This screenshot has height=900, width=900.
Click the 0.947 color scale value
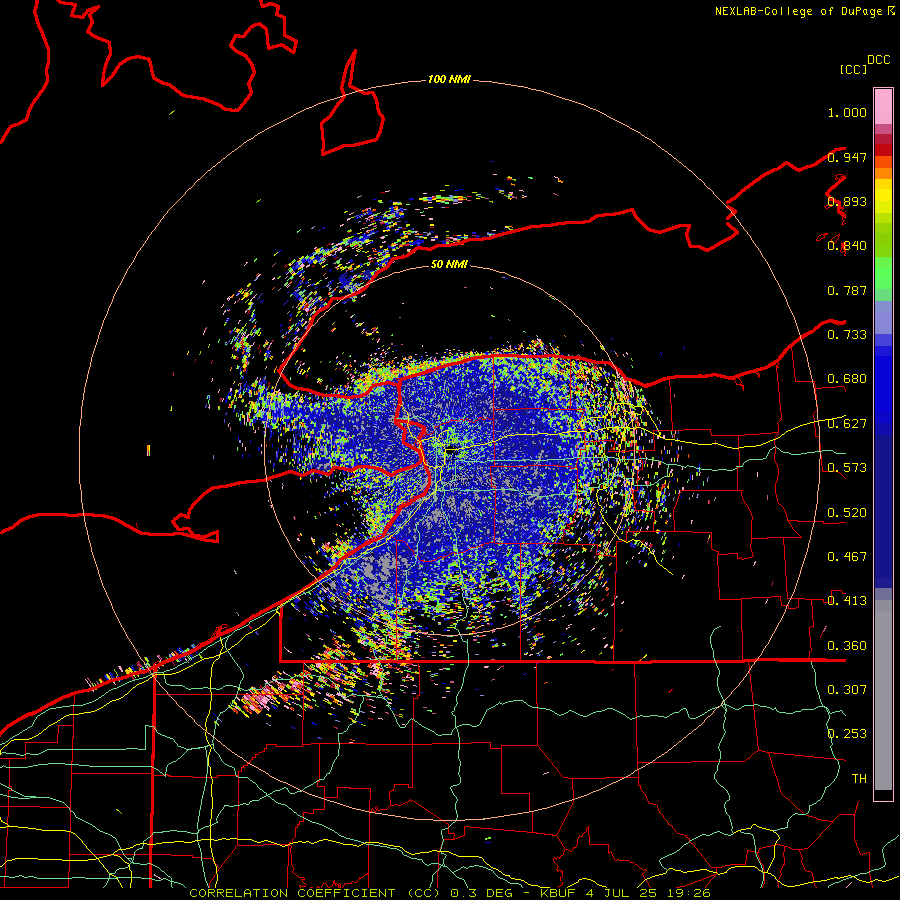pos(847,157)
